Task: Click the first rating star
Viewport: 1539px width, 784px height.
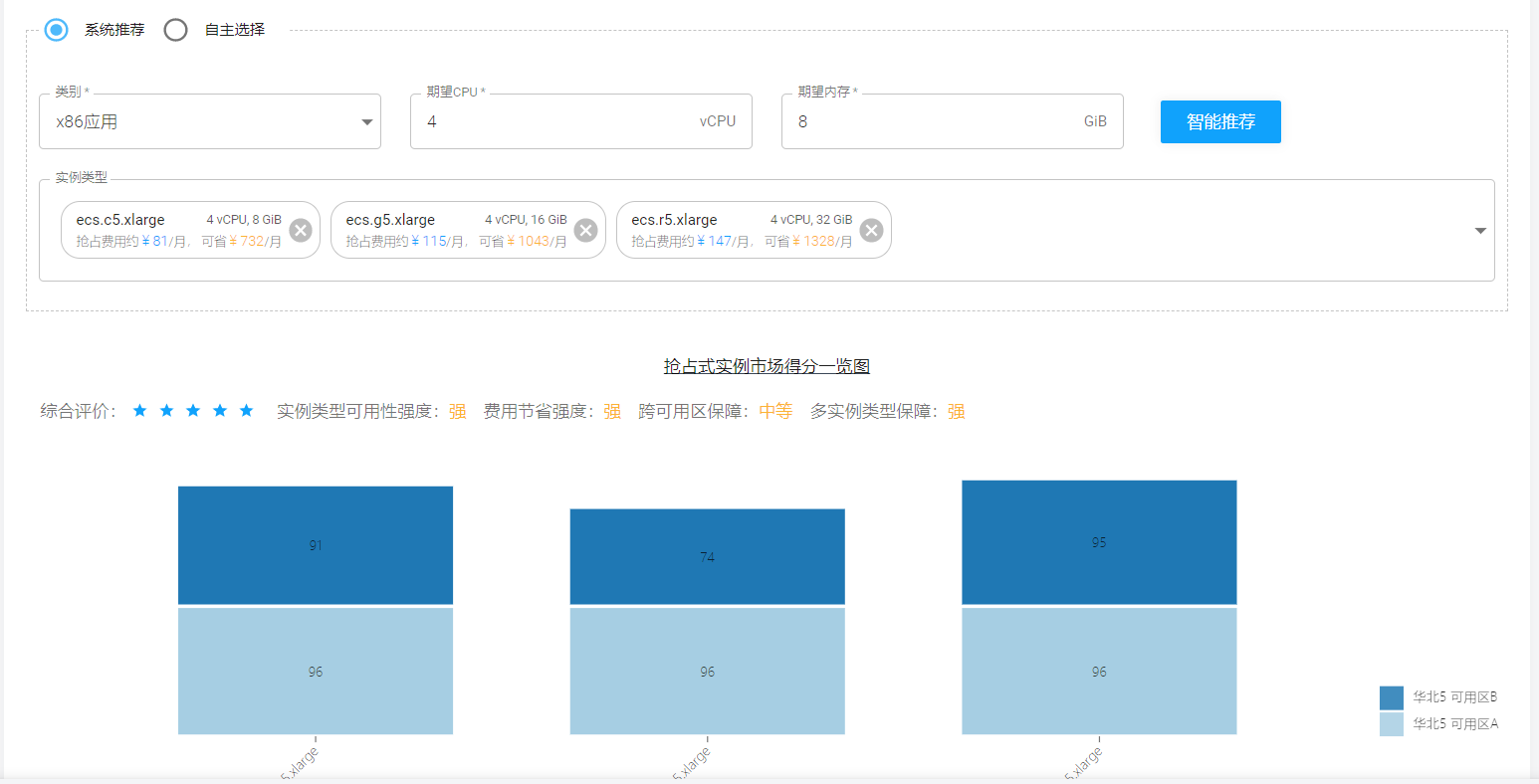Action: (139, 411)
